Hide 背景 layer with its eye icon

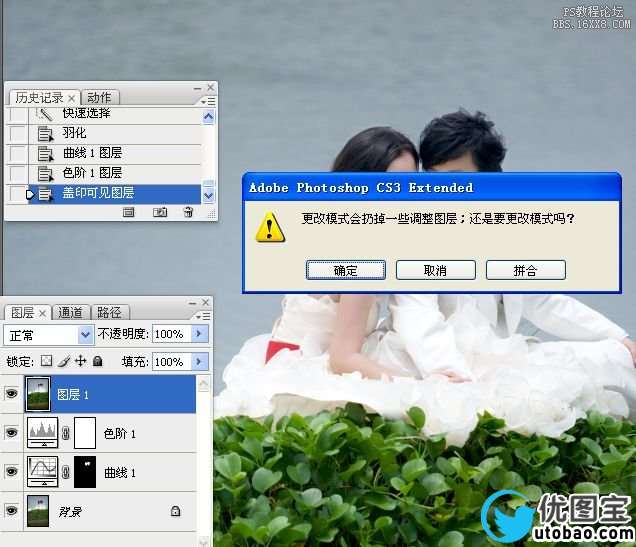tap(11, 511)
